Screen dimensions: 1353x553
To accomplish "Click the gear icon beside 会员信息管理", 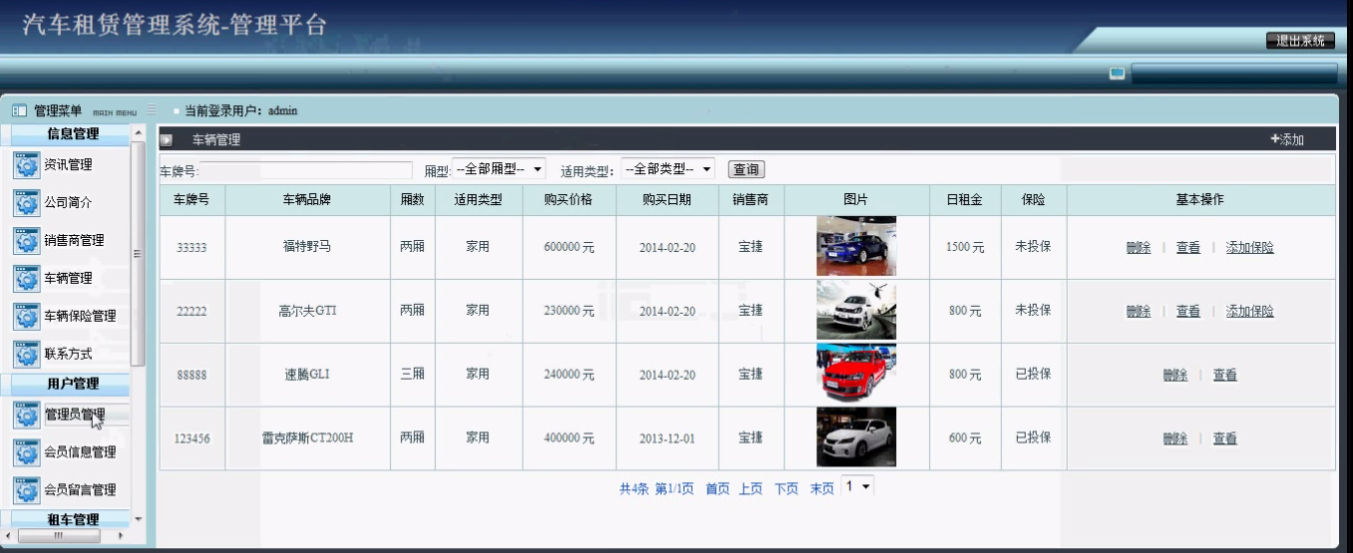I will point(26,453).
